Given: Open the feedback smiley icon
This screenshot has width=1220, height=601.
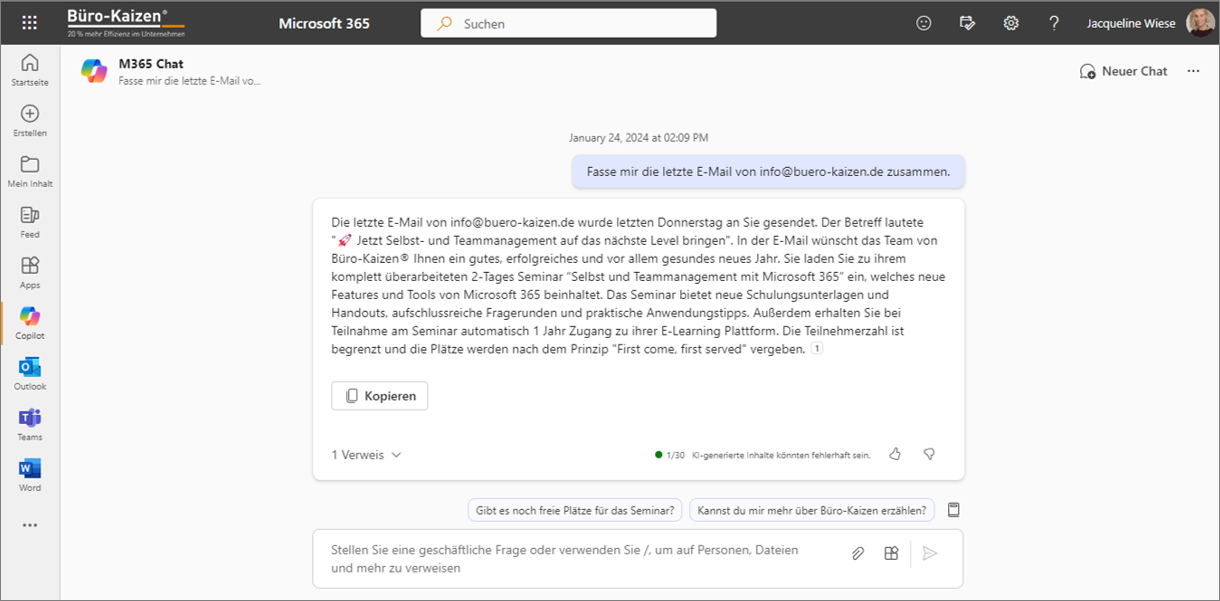Looking at the screenshot, I should (x=924, y=23).
